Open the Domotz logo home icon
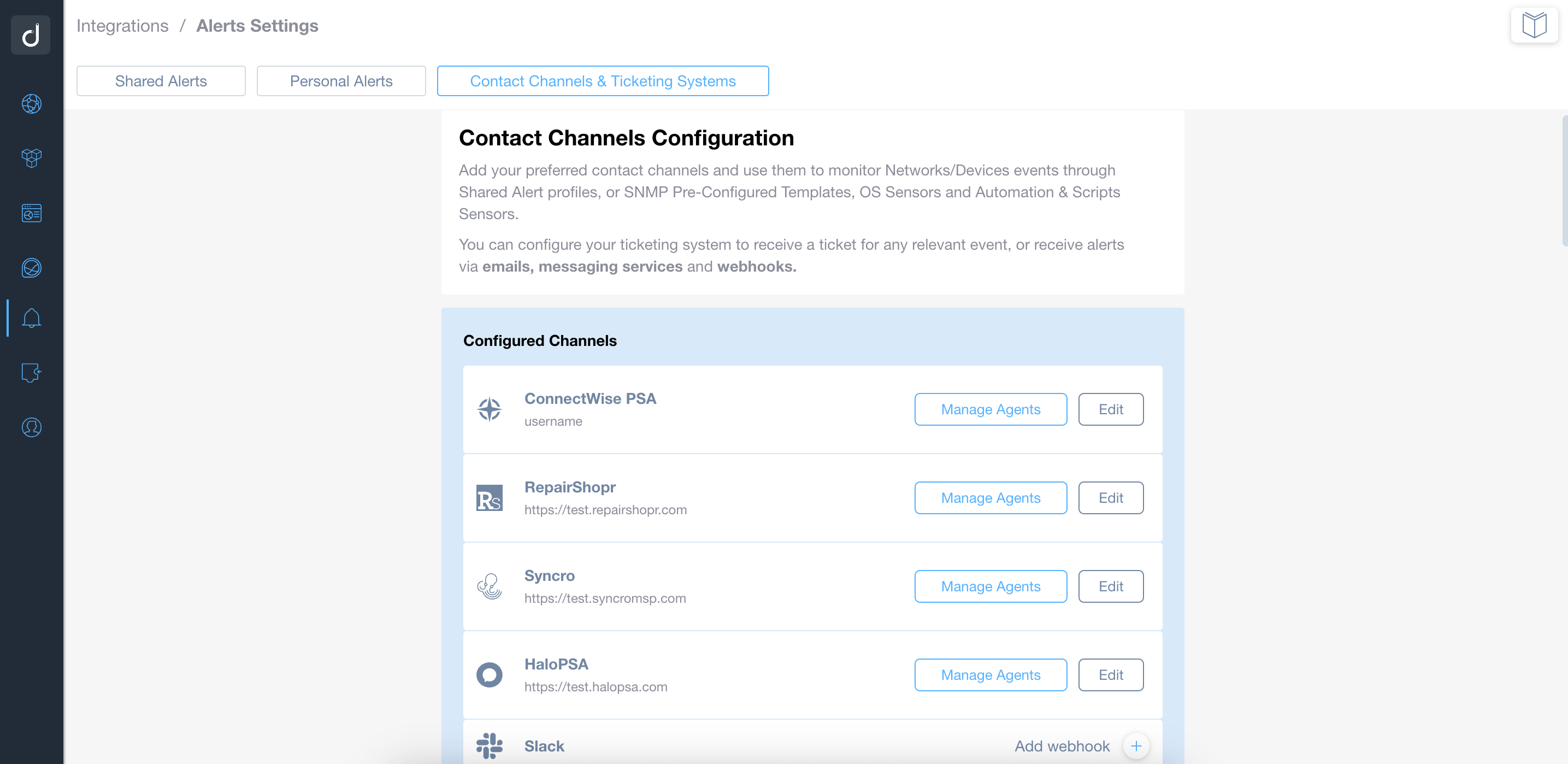Screen dimensions: 1568x764 (x=31, y=34)
